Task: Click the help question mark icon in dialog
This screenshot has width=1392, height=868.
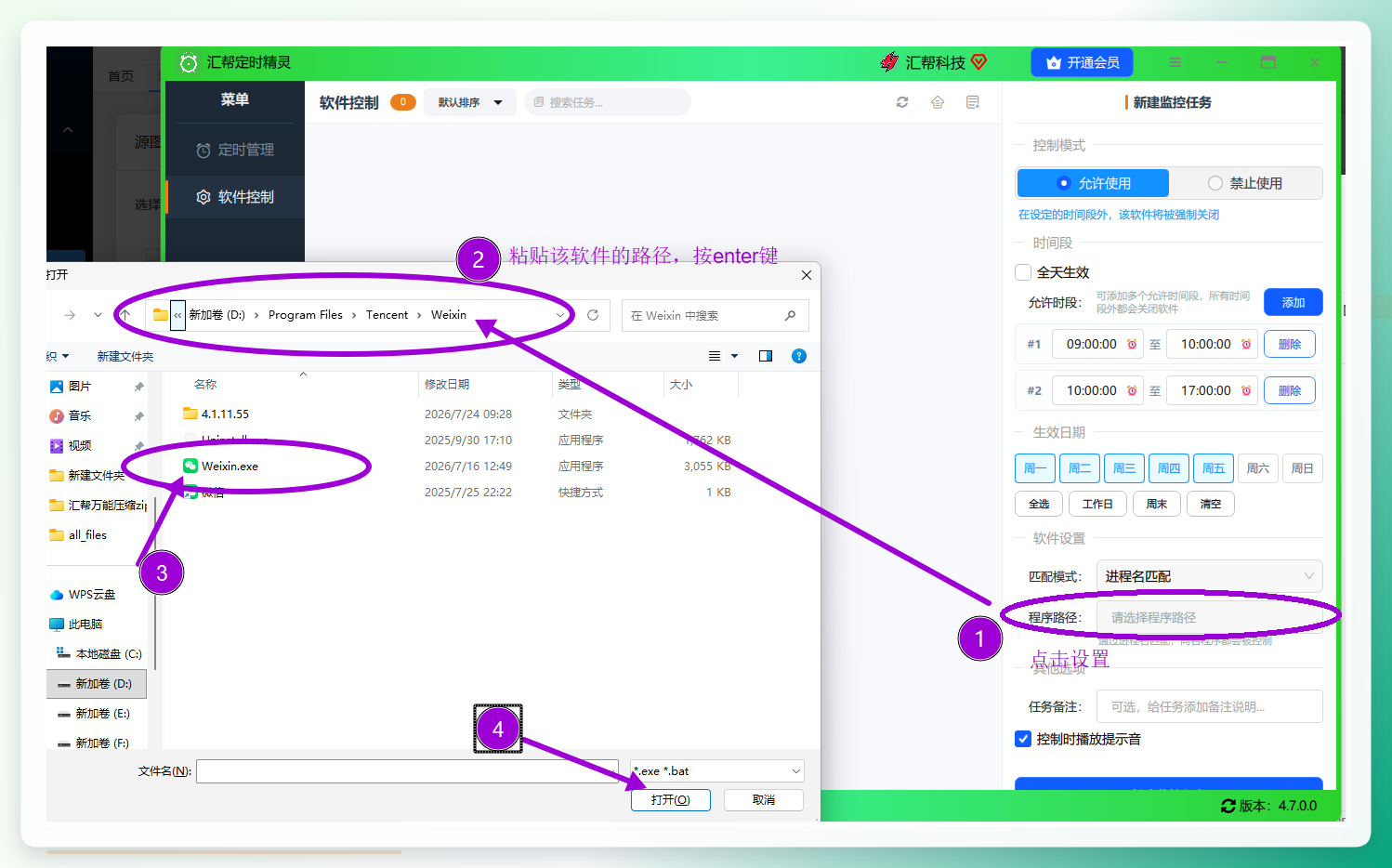Action: coord(798,356)
